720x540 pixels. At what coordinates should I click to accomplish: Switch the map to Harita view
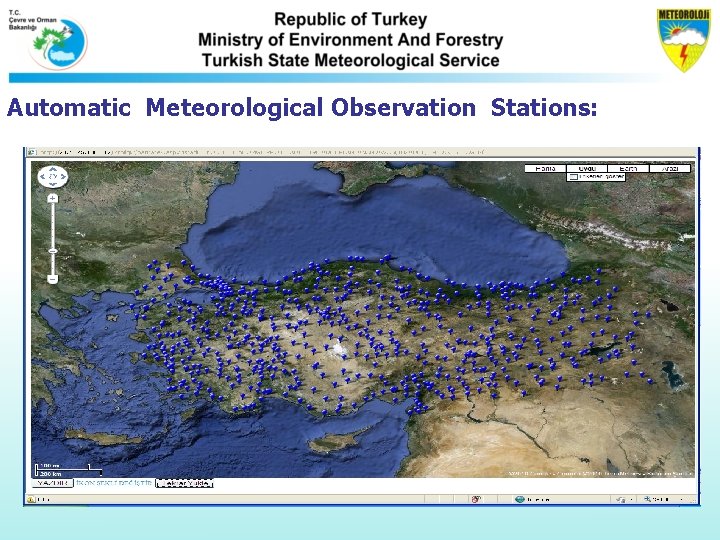pos(545,169)
